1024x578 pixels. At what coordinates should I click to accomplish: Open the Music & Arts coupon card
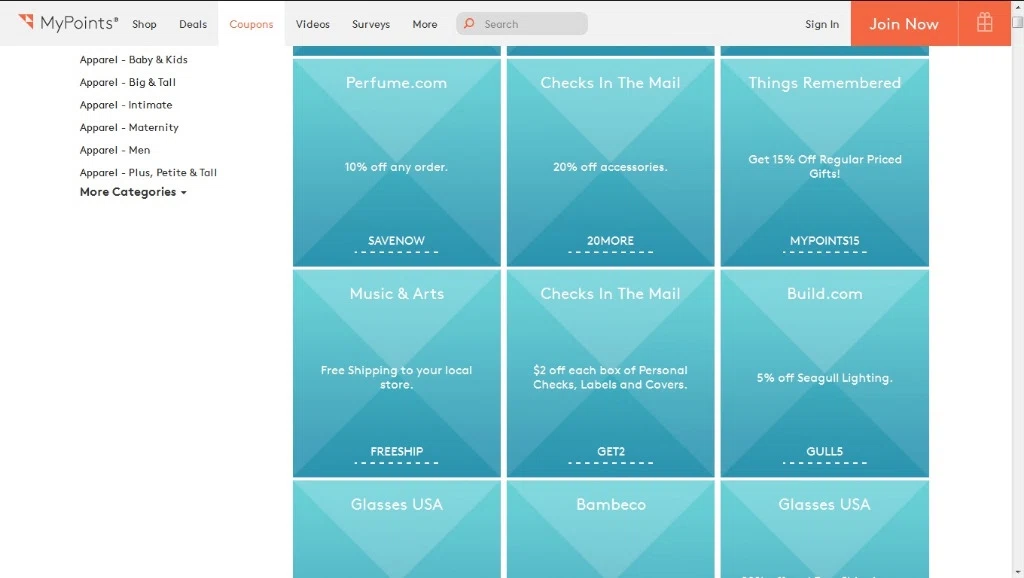point(396,373)
